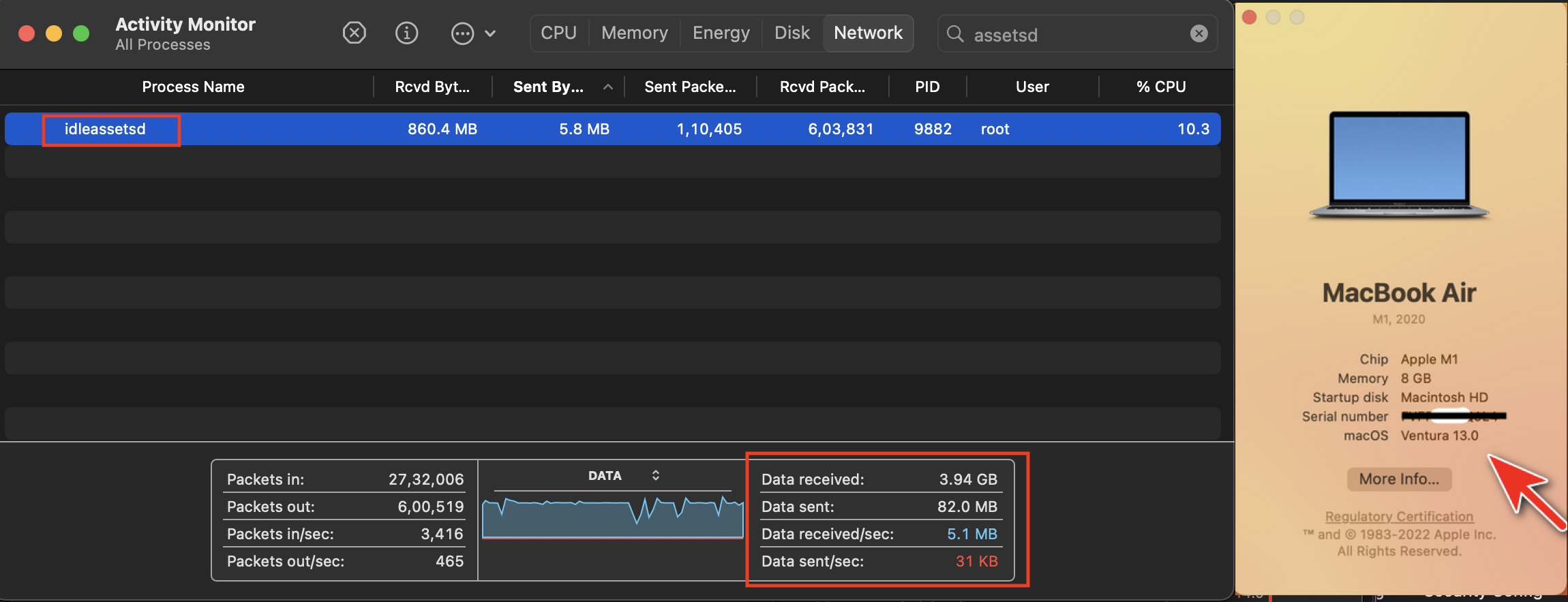Click the Macintosh HD startup disk value
Viewport: 1568px width, 602px height.
coord(1444,397)
